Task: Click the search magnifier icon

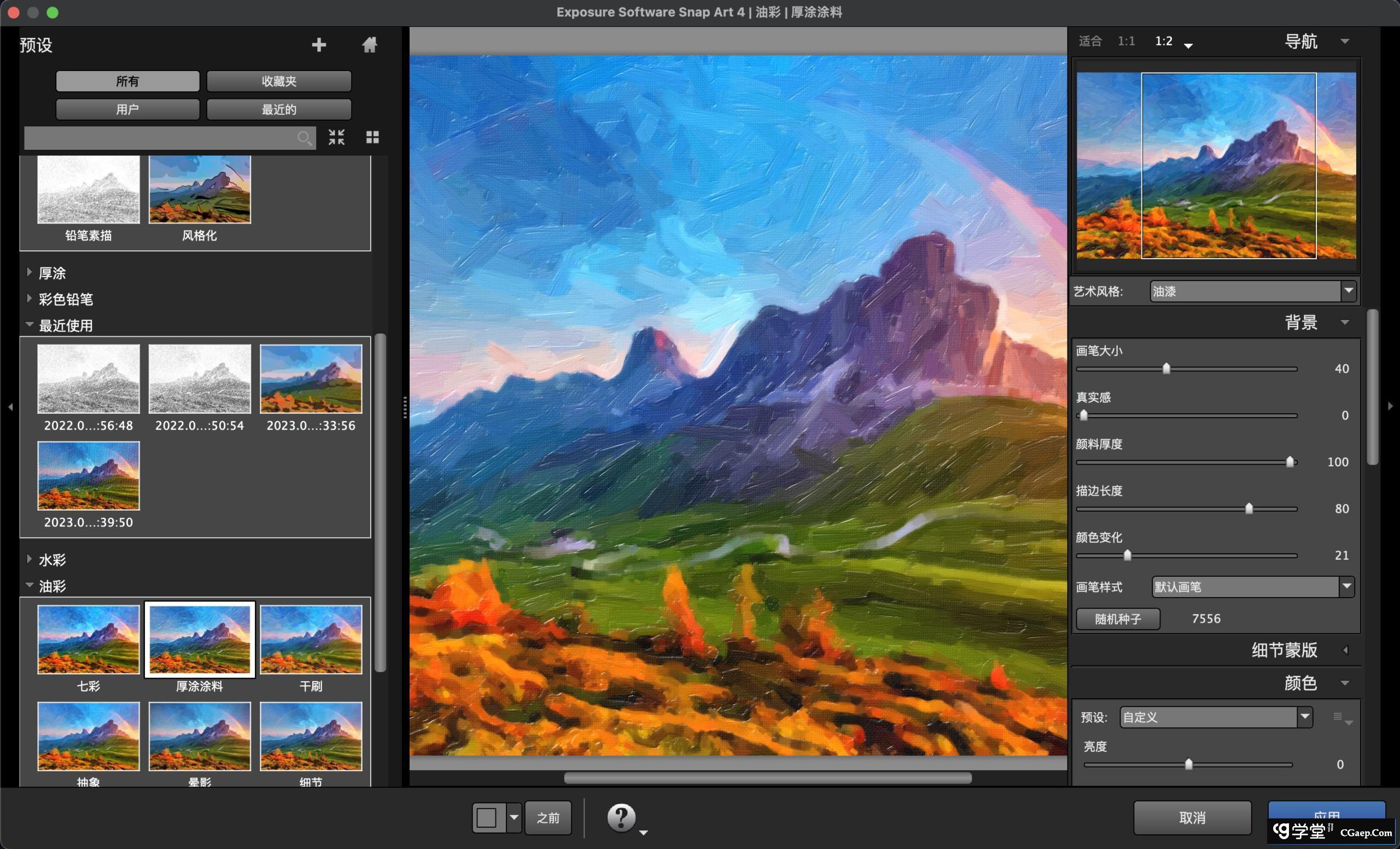Action: coord(304,137)
